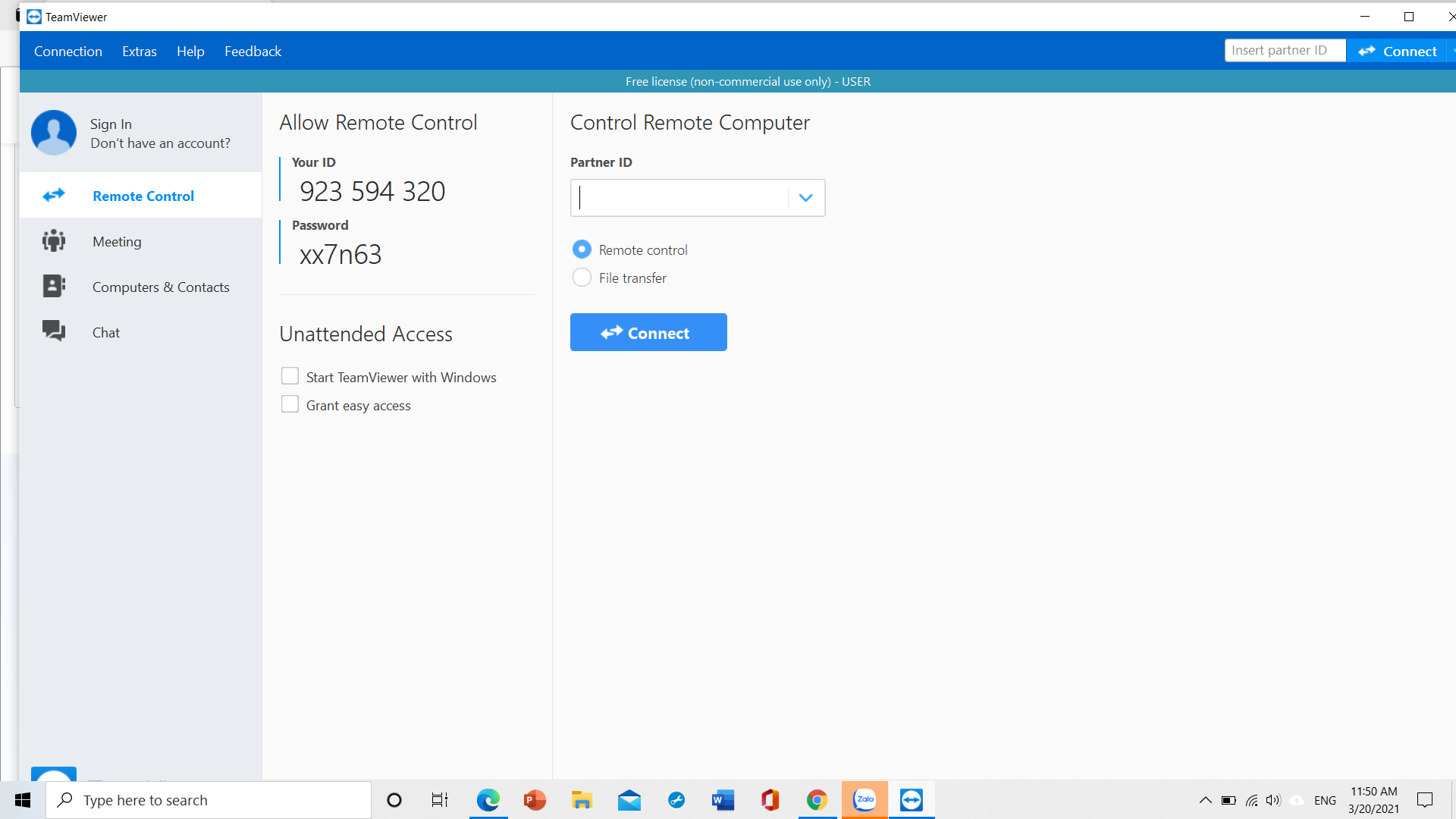This screenshot has width=1456, height=819.
Task: Open the Mail app from the taskbar
Action: click(629, 800)
